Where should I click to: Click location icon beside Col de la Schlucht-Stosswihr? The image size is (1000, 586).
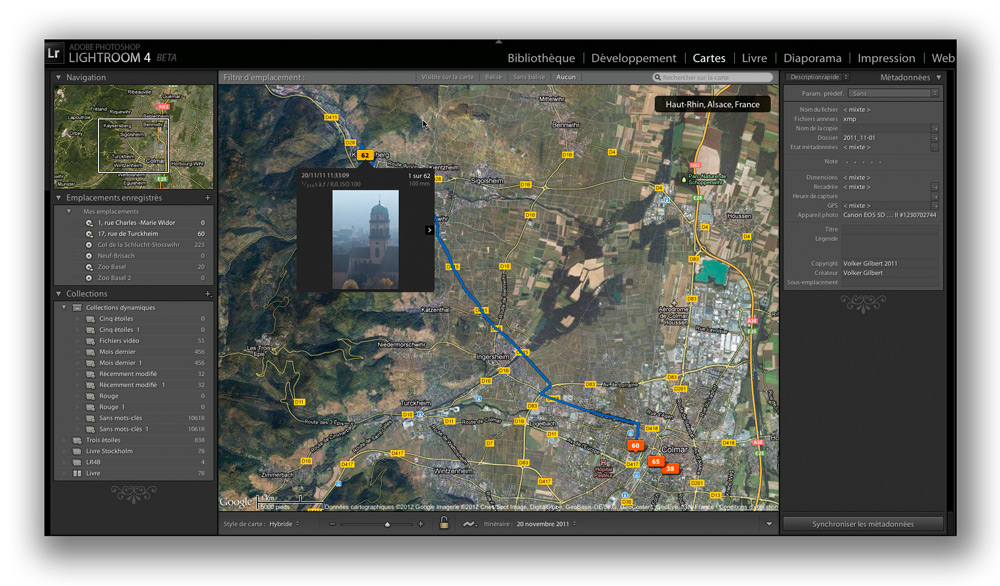89,245
